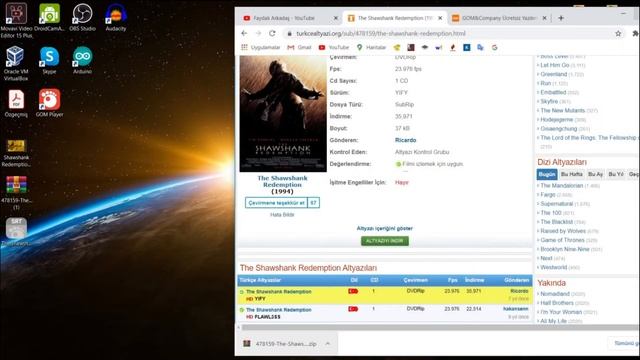Image resolution: width=640 pixels, height=360 pixels.
Task: Close the Shawshank Redemption tab
Action: 440,18
